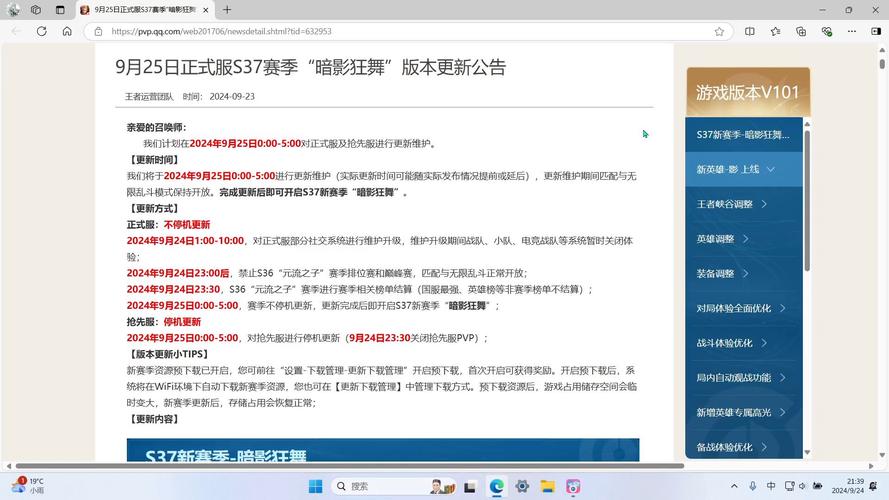Open the tab actions menu icon
The height and width of the screenshot is (500, 889).
(x=60, y=10)
